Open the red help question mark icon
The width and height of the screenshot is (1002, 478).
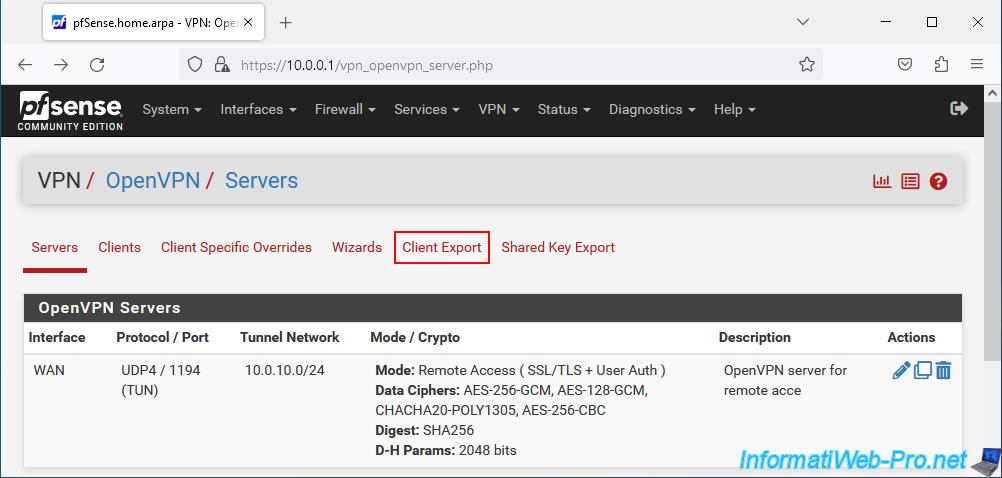pyautogui.click(x=938, y=181)
